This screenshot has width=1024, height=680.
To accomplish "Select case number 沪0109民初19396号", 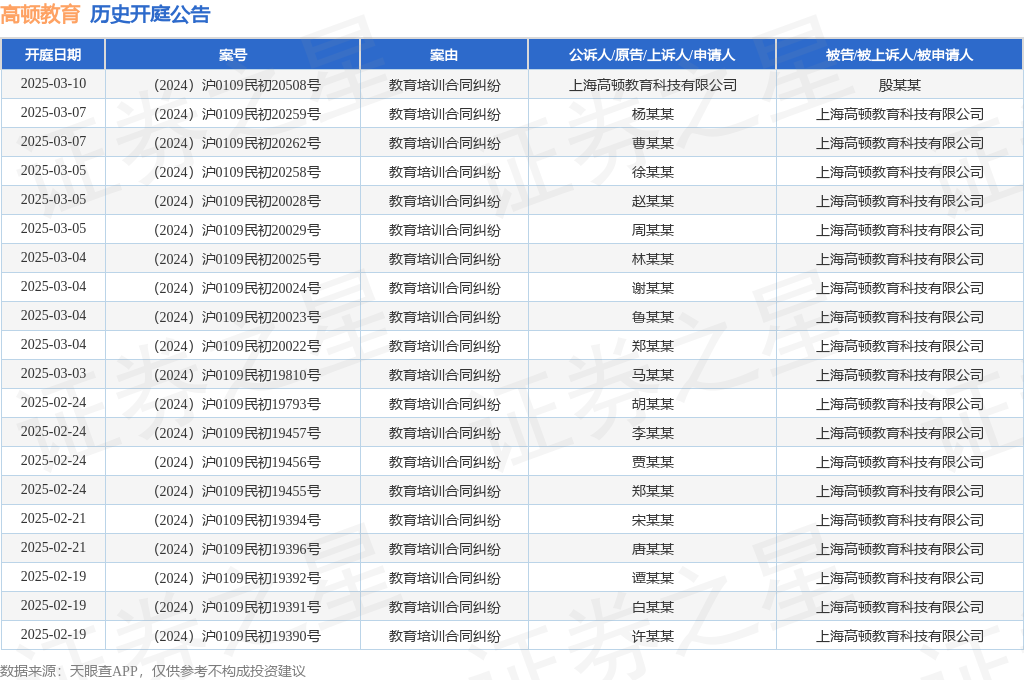I will [261, 549].
